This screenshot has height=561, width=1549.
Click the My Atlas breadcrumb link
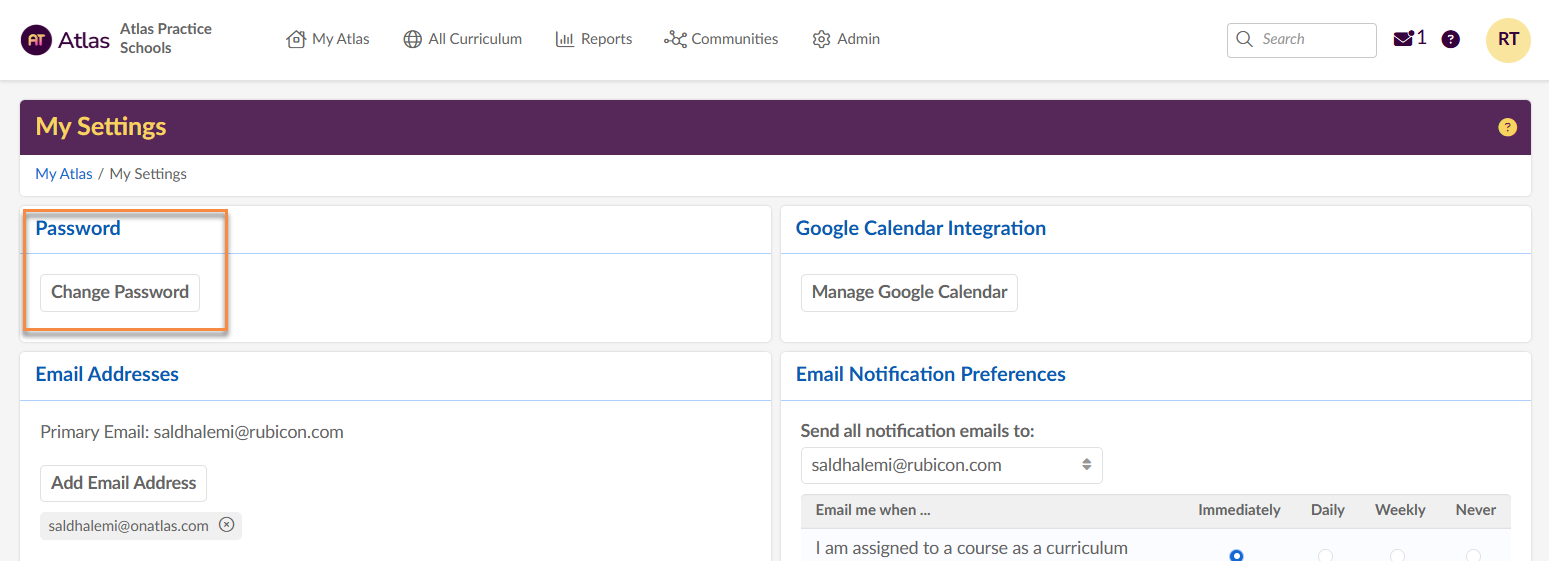[x=64, y=174]
